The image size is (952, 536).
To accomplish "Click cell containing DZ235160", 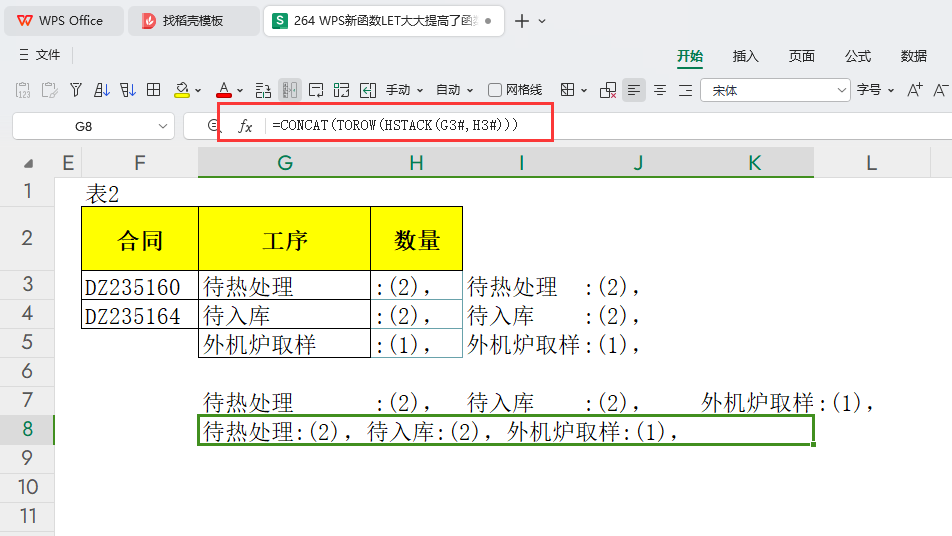I will click(x=140, y=285).
